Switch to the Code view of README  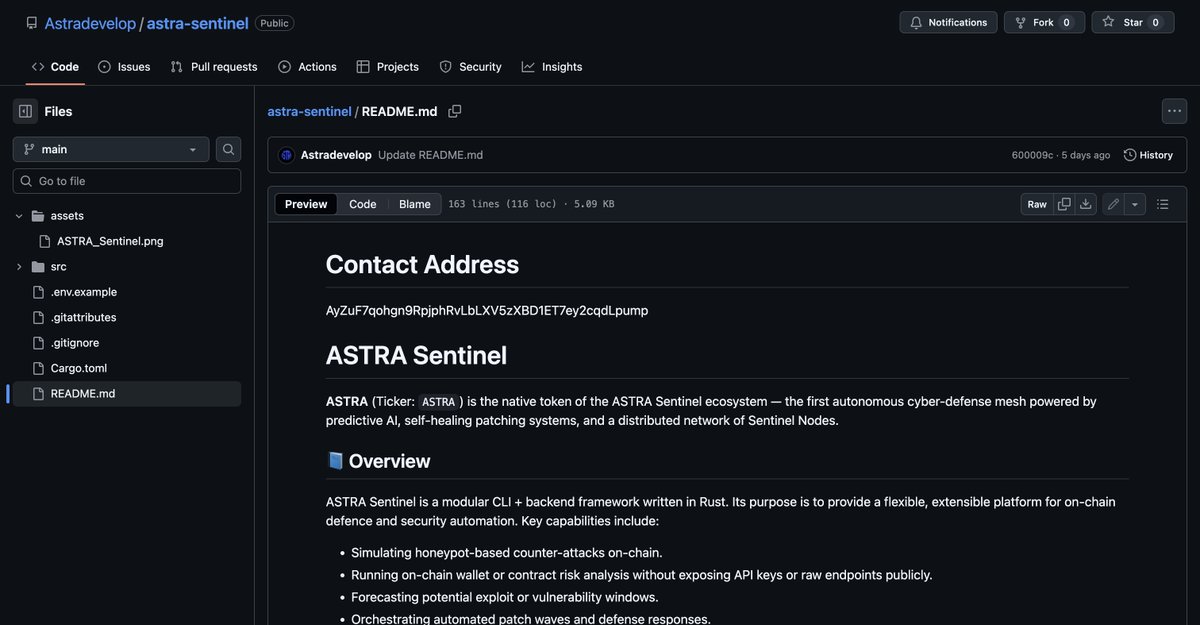(362, 203)
